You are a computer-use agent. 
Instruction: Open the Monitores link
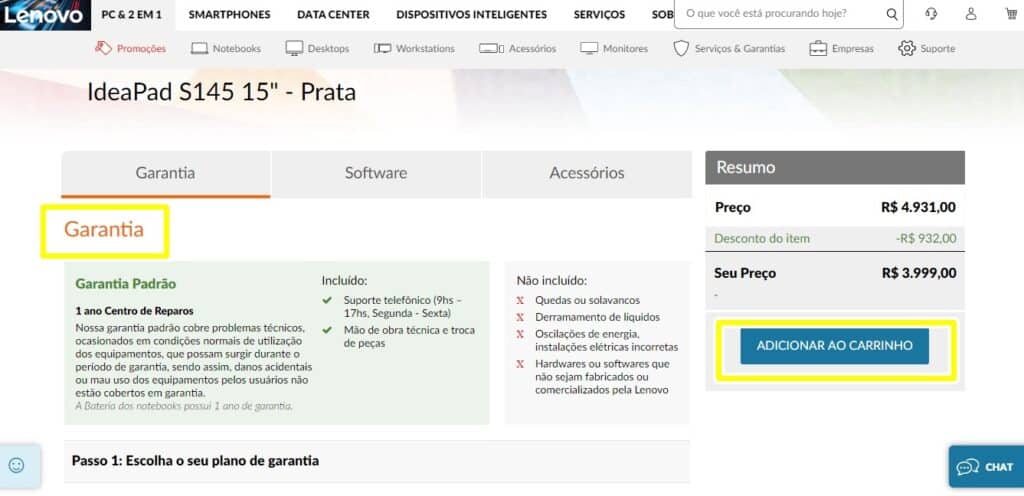[x=626, y=48]
